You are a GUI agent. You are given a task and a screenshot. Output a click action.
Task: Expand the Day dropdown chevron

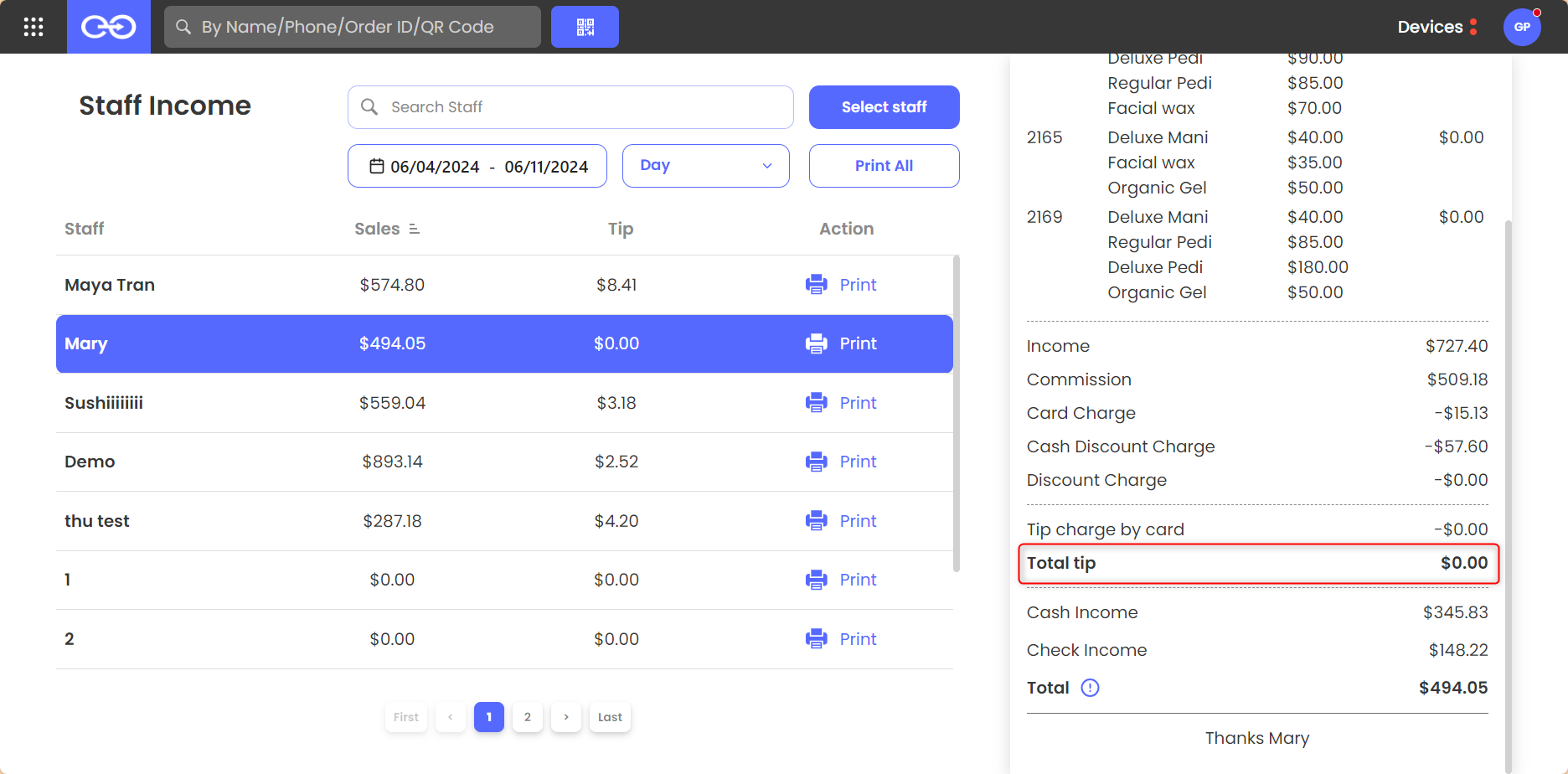(767, 166)
